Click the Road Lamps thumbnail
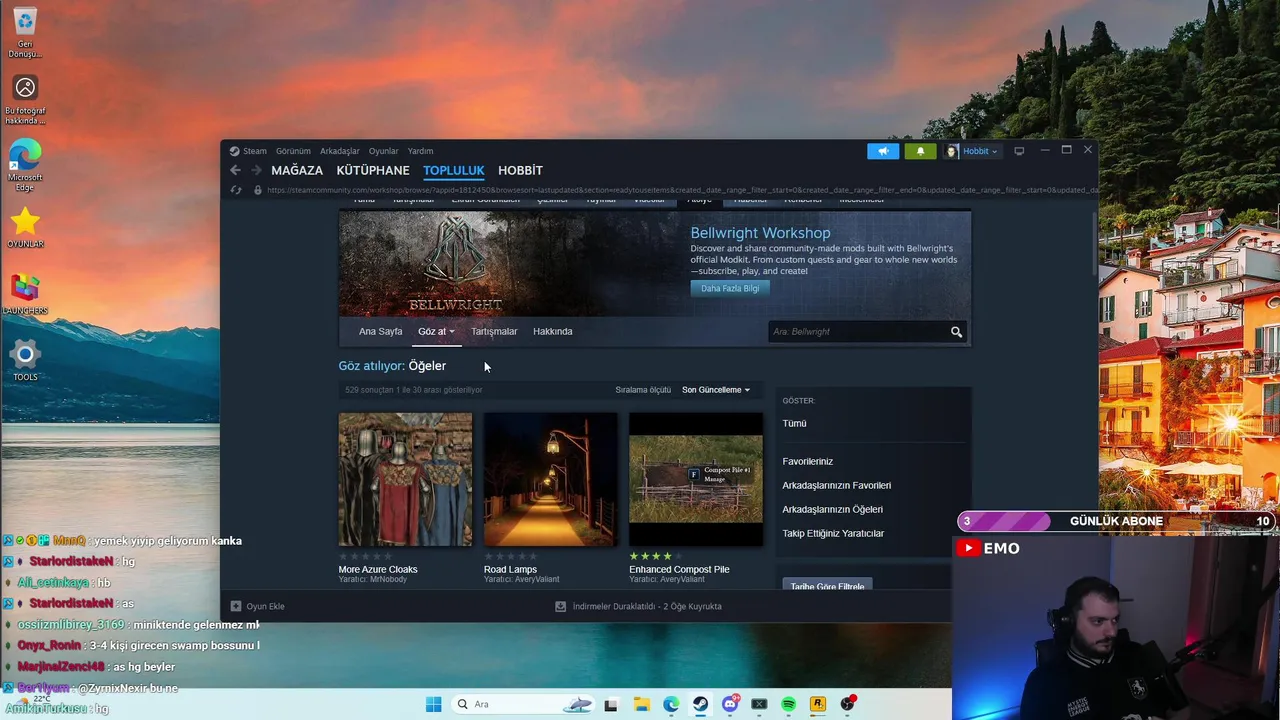The height and width of the screenshot is (720, 1280). pos(550,480)
